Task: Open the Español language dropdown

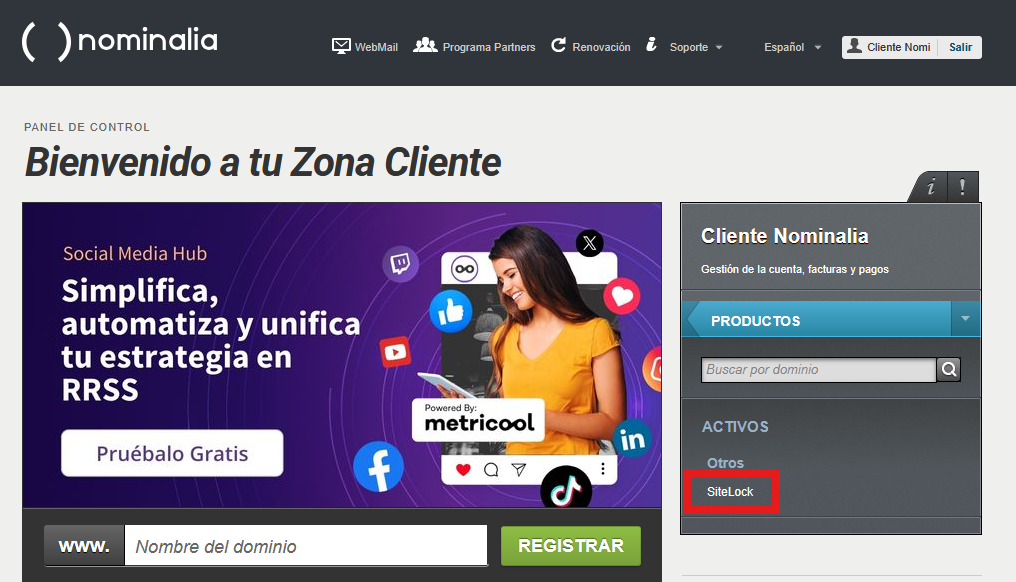Action: point(792,47)
